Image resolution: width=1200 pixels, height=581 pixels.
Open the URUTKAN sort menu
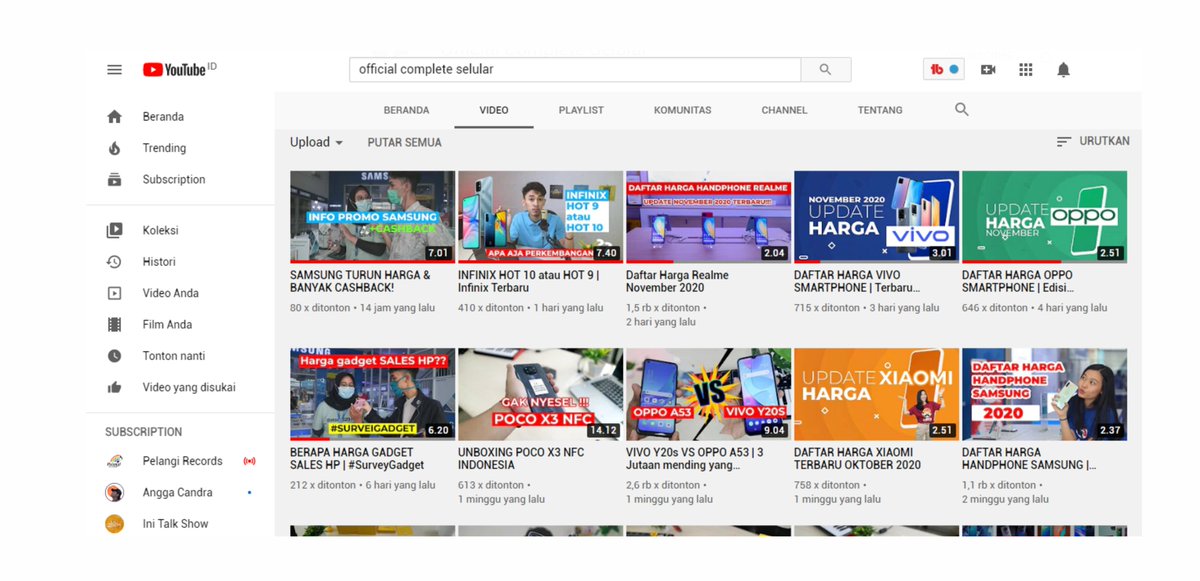[1093, 142]
